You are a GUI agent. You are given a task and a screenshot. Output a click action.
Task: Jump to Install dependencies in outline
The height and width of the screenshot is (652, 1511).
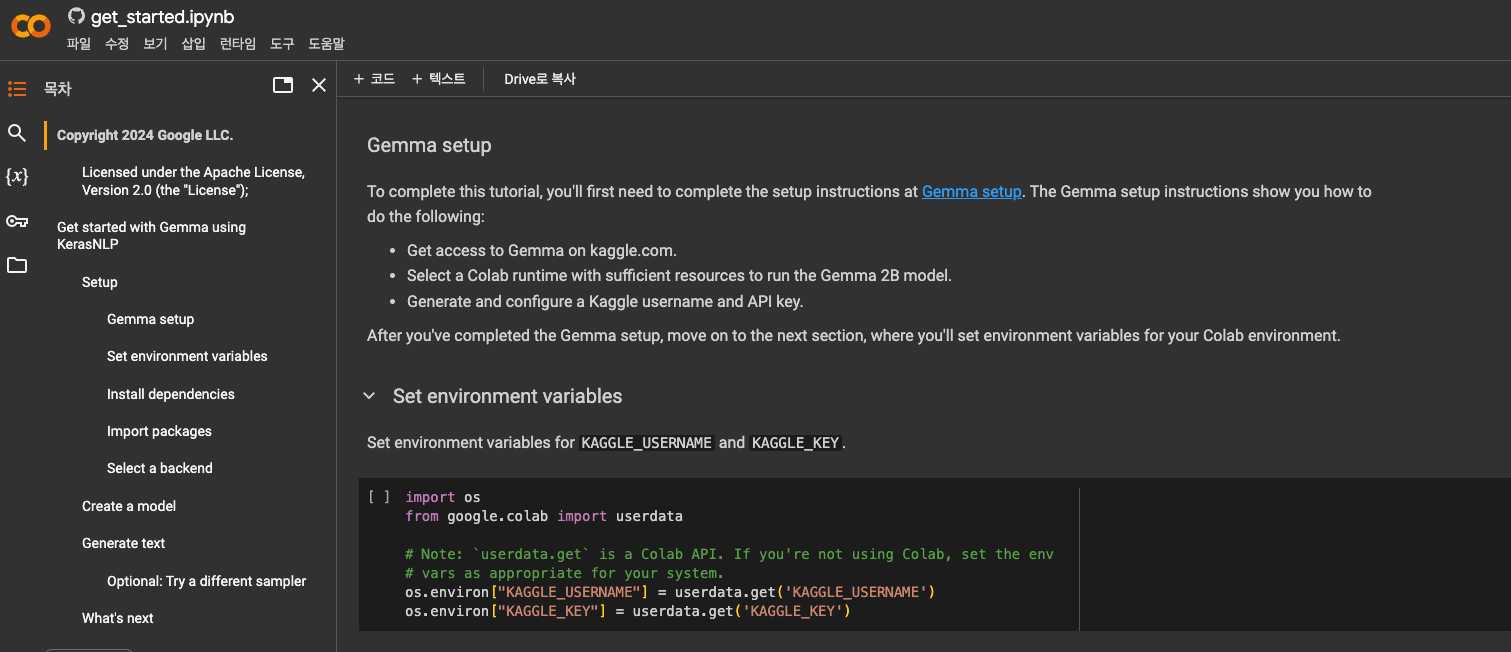(x=171, y=394)
